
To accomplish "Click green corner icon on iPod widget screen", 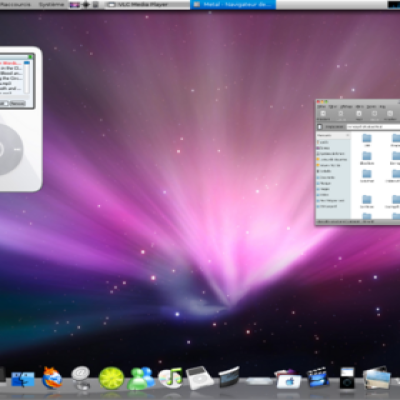I will point(30,57).
